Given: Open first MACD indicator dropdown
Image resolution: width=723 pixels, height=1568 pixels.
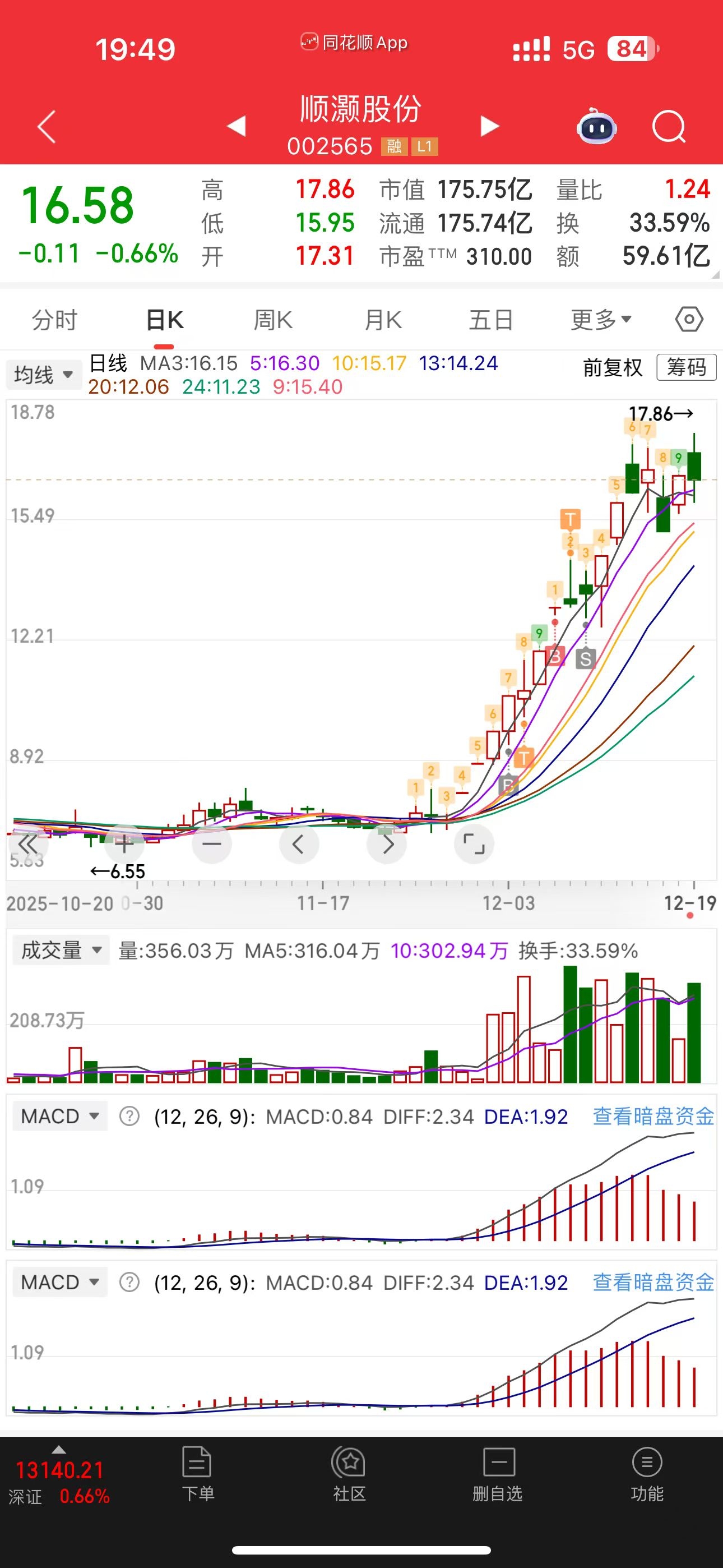Looking at the screenshot, I should tap(59, 1117).
